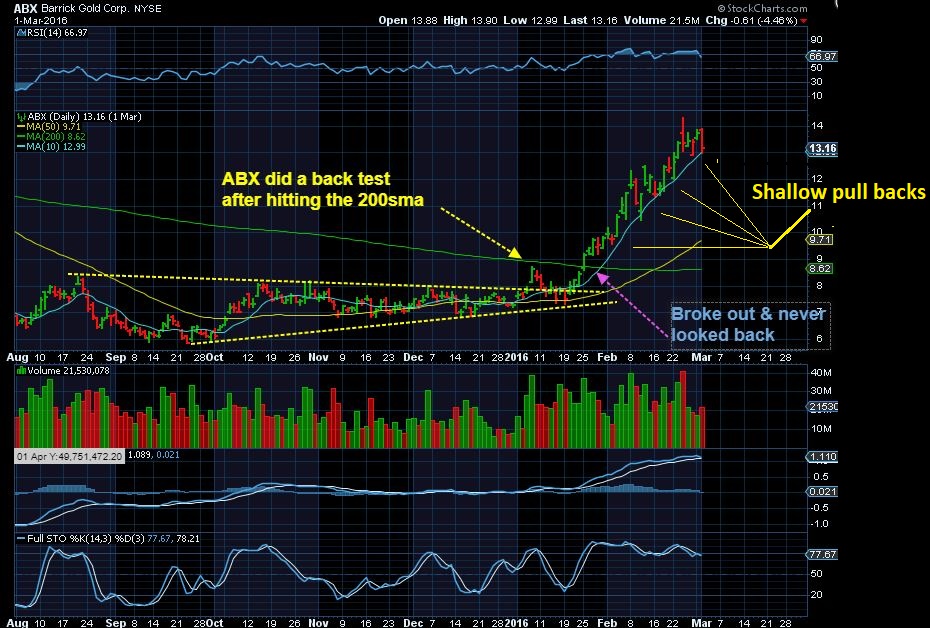The width and height of the screenshot is (930, 628).
Task: Click the green volume bars legend icon
Action: click(21, 371)
